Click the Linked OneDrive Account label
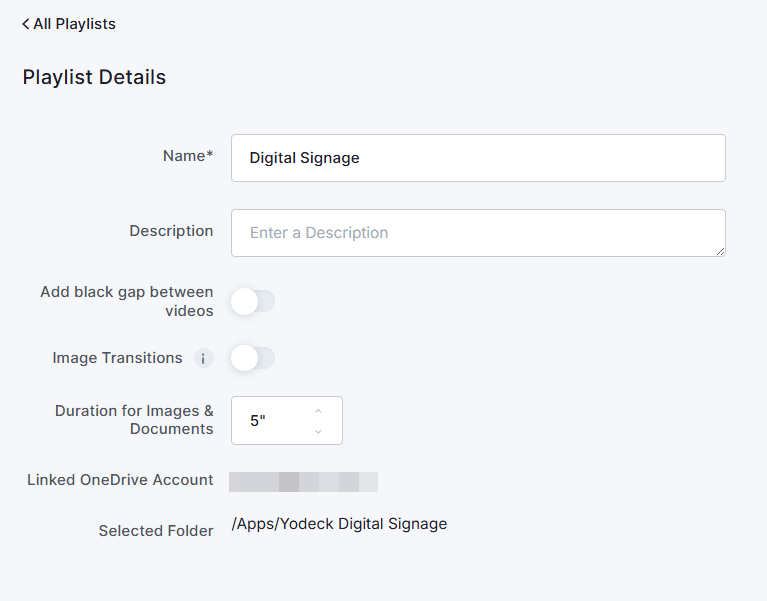 tap(120, 480)
